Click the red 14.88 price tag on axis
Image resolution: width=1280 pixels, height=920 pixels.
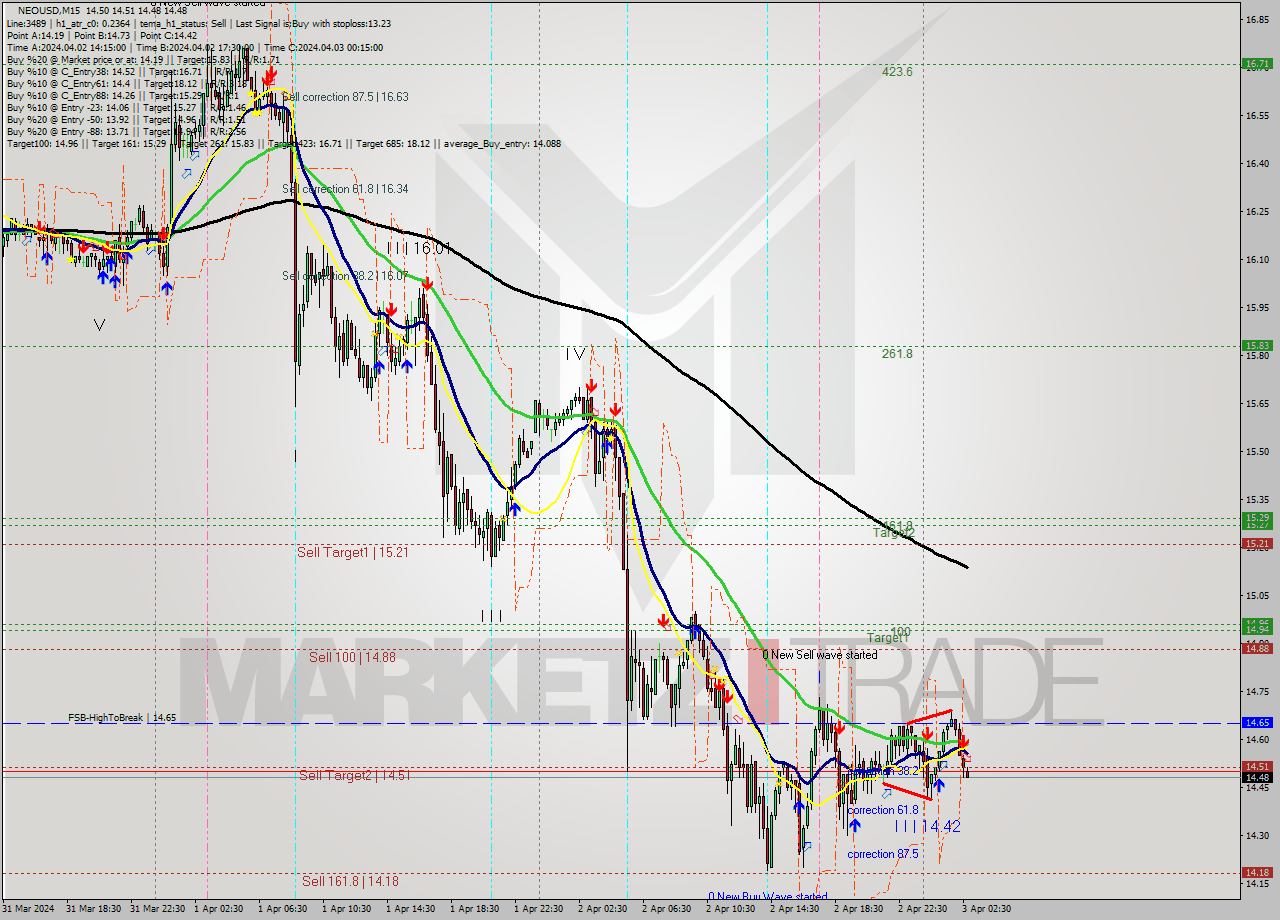pos(1257,648)
